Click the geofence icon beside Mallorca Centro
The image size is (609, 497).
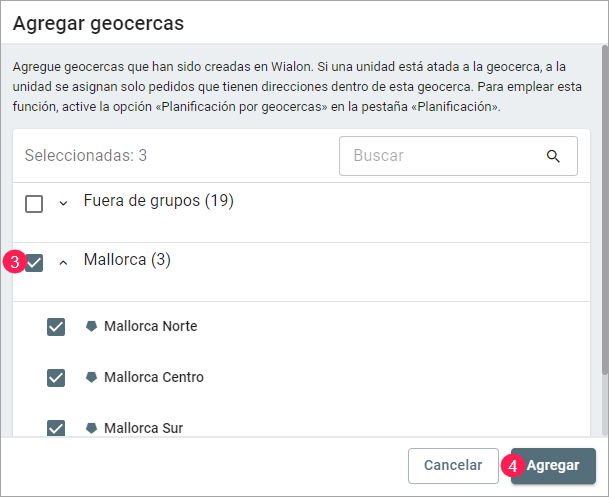[x=91, y=377]
